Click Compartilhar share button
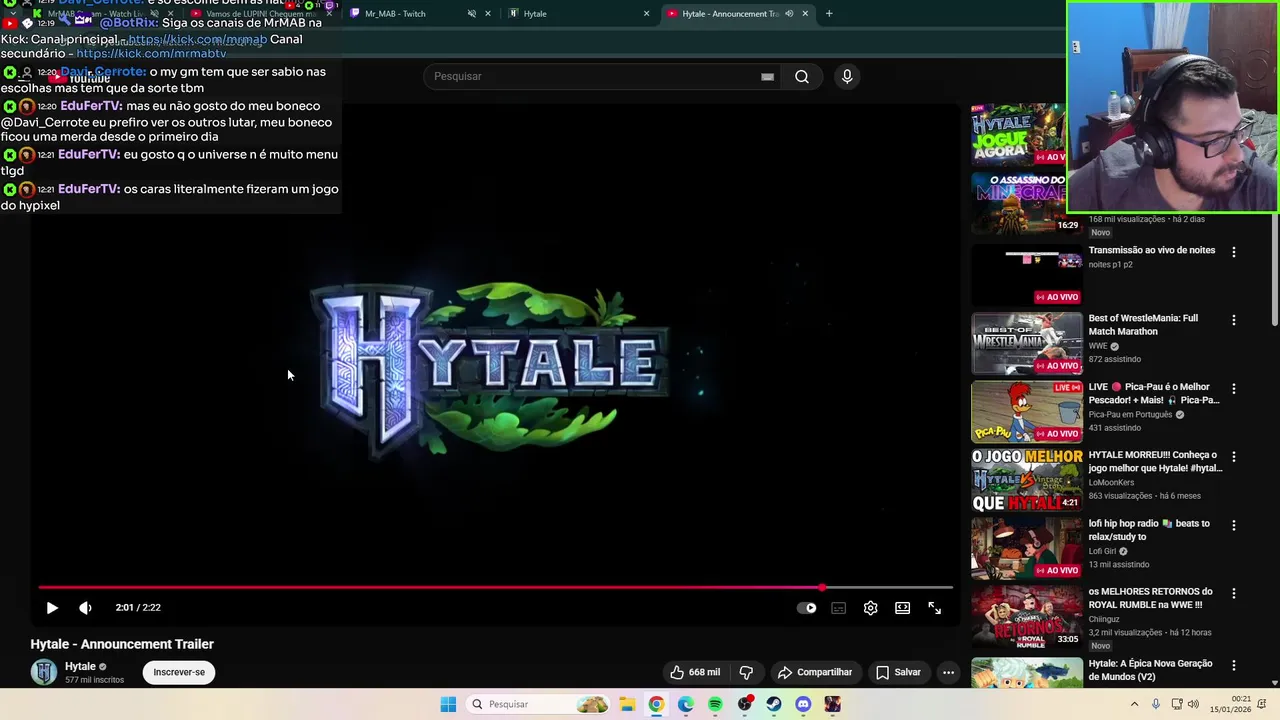The image size is (1280, 720). coord(815,672)
